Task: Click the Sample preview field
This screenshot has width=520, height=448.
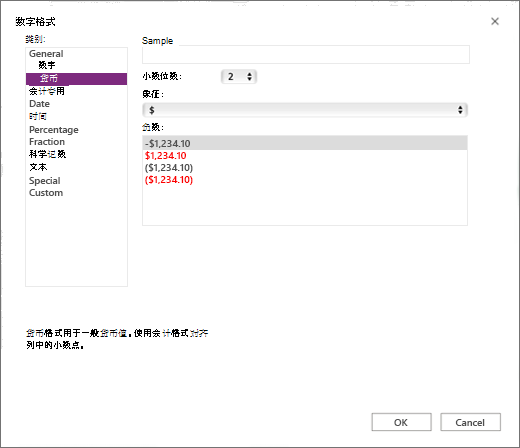Action: point(306,55)
